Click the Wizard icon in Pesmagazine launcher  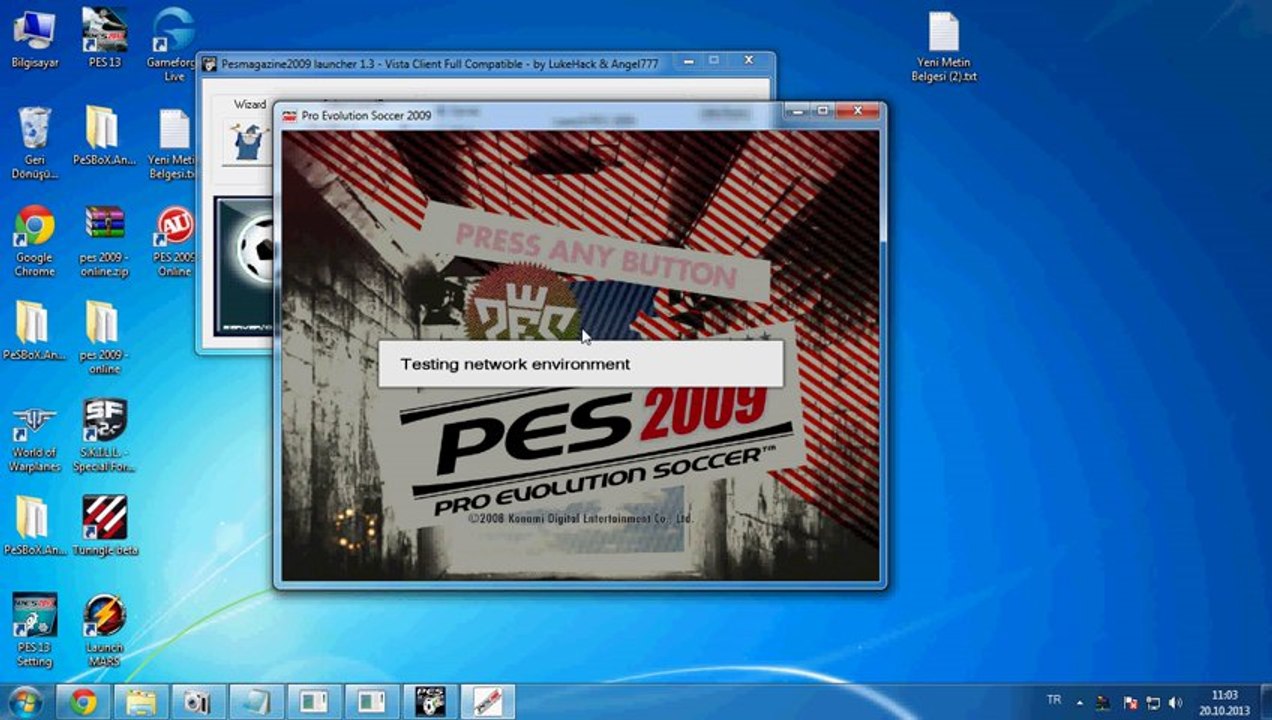[247, 142]
